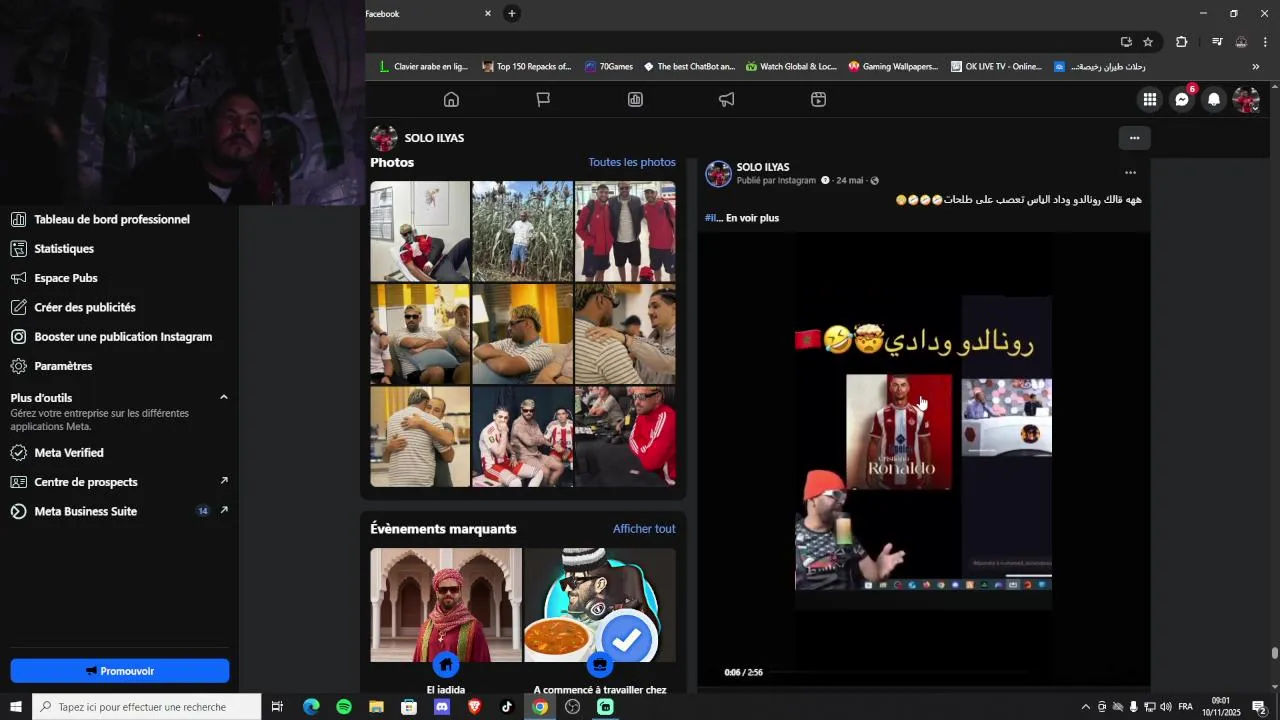Open OBS Studio from taskbar
1280x720 pixels.
[572, 707]
